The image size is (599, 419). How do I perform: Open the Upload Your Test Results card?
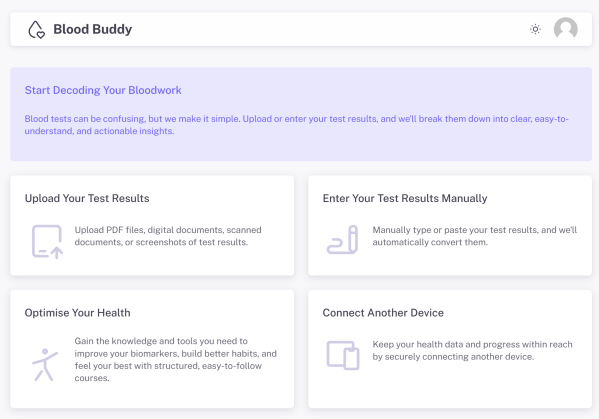click(x=152, y=225)
